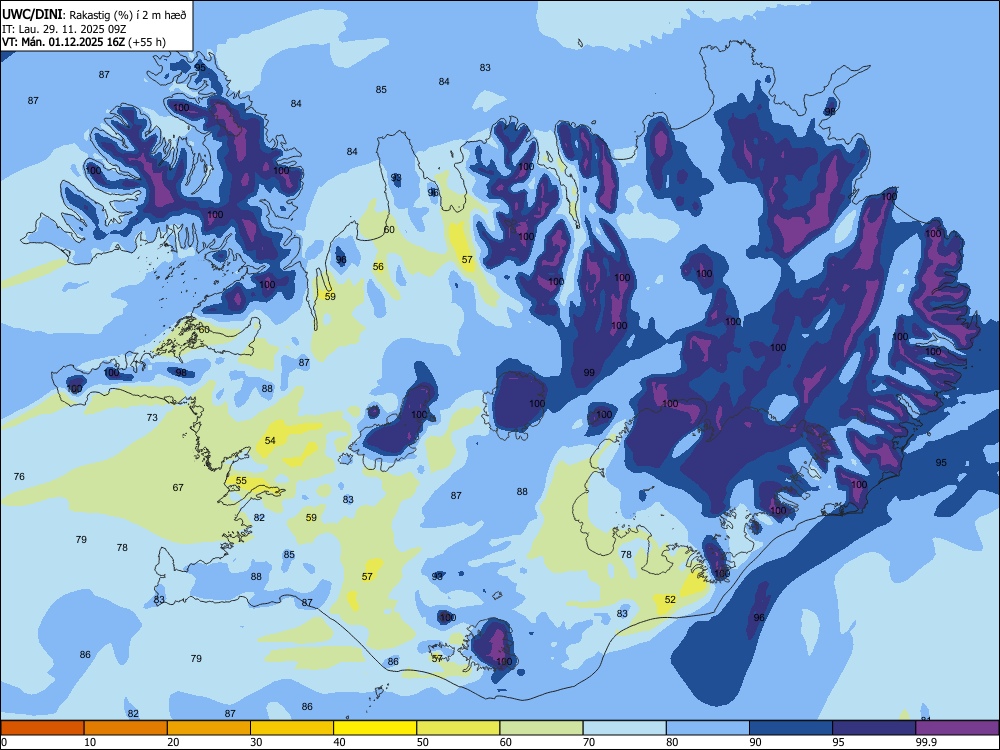Click the humidity value 56 on the map
Screen dimensions: 1000x750
click(x=379, y=267)
